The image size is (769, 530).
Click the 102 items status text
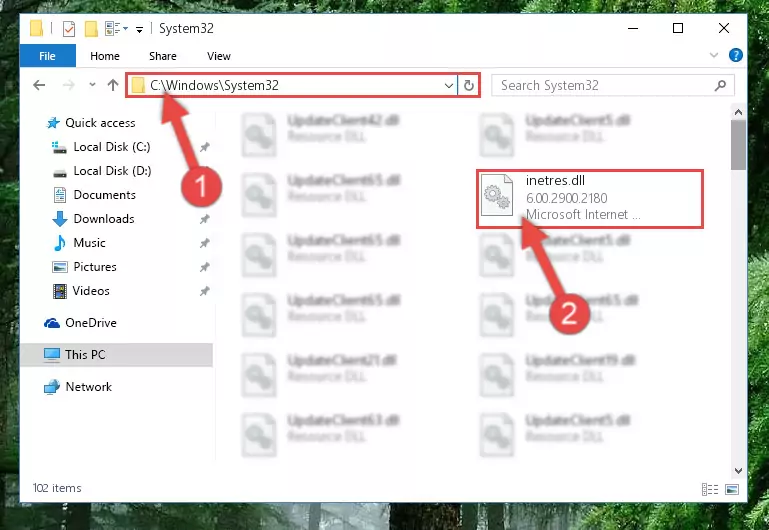pyautogui.click(x=57, y=488)
